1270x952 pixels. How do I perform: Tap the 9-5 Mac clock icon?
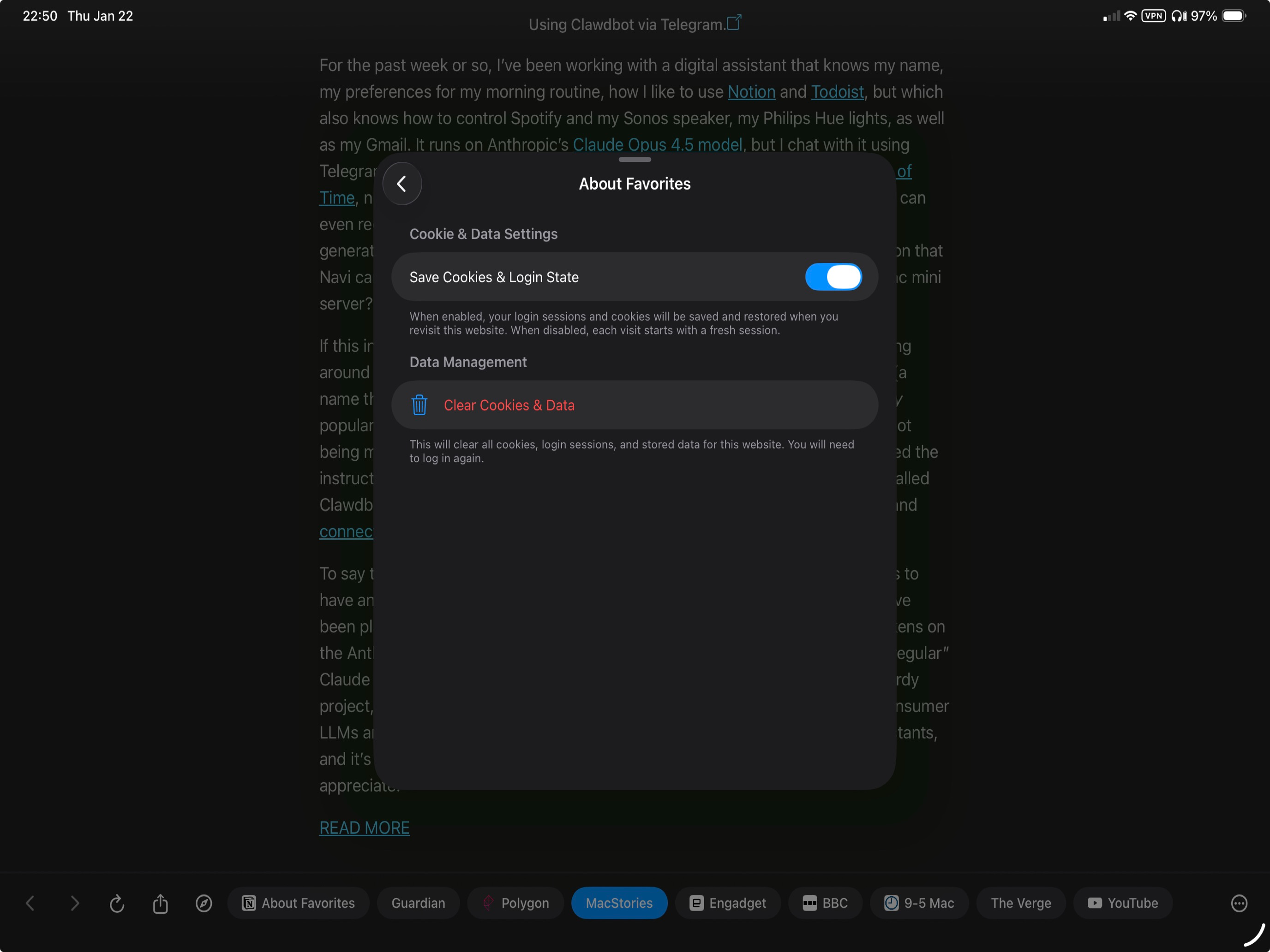tap(891, 903)
